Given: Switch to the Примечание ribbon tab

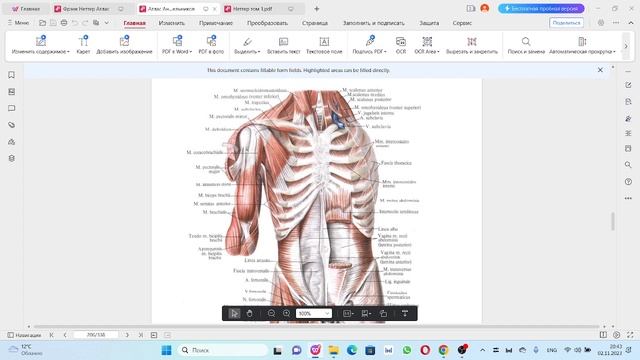Looking at the screenshot, I should pyautogui.click(x=216, y=23).
